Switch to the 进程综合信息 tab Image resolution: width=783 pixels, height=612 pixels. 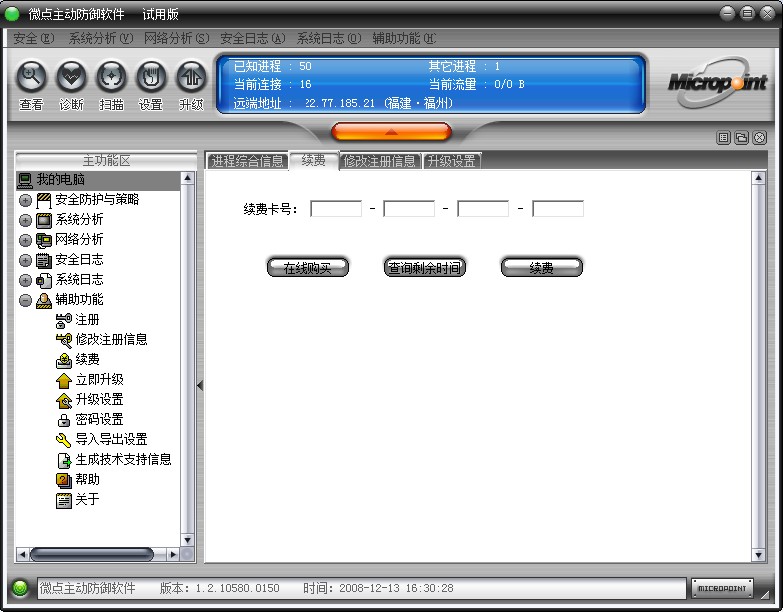pyautogui.click(x=248, y=161)
